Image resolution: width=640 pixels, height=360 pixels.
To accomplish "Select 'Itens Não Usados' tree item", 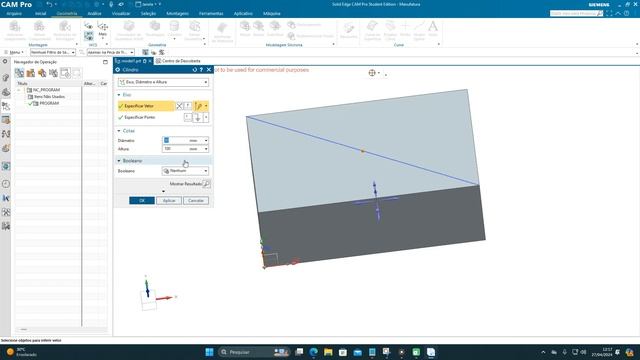I will pos(49,97).
